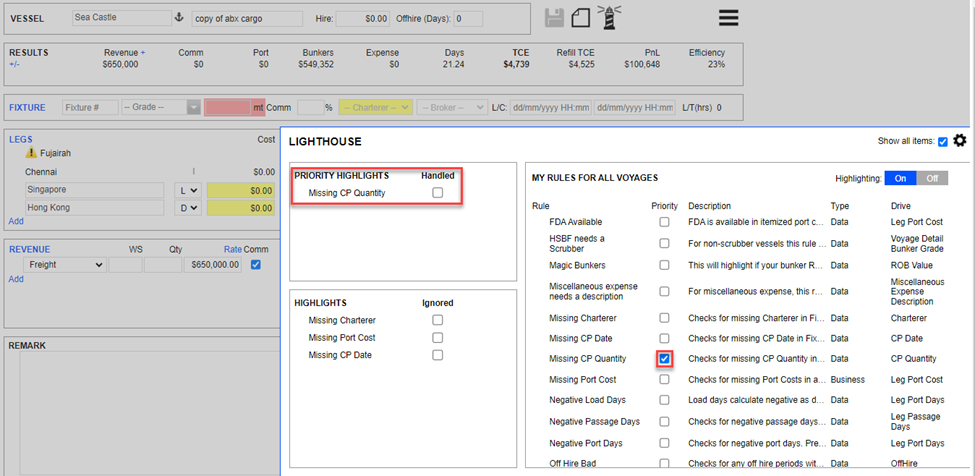
Task: Click the new blank document icon
Action: (581, 18)
